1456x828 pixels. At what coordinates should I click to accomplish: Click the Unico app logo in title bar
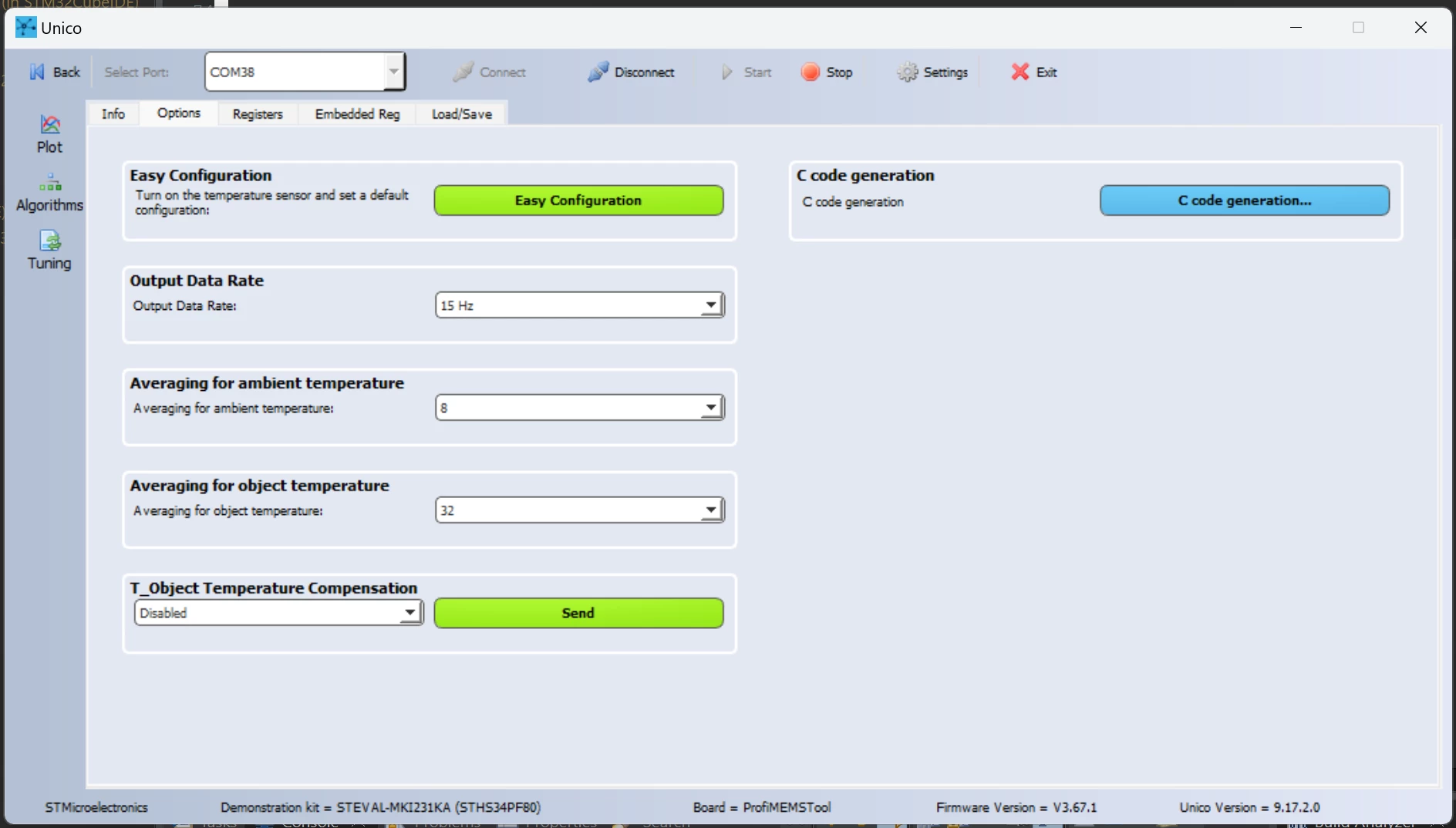pos(25,28)
